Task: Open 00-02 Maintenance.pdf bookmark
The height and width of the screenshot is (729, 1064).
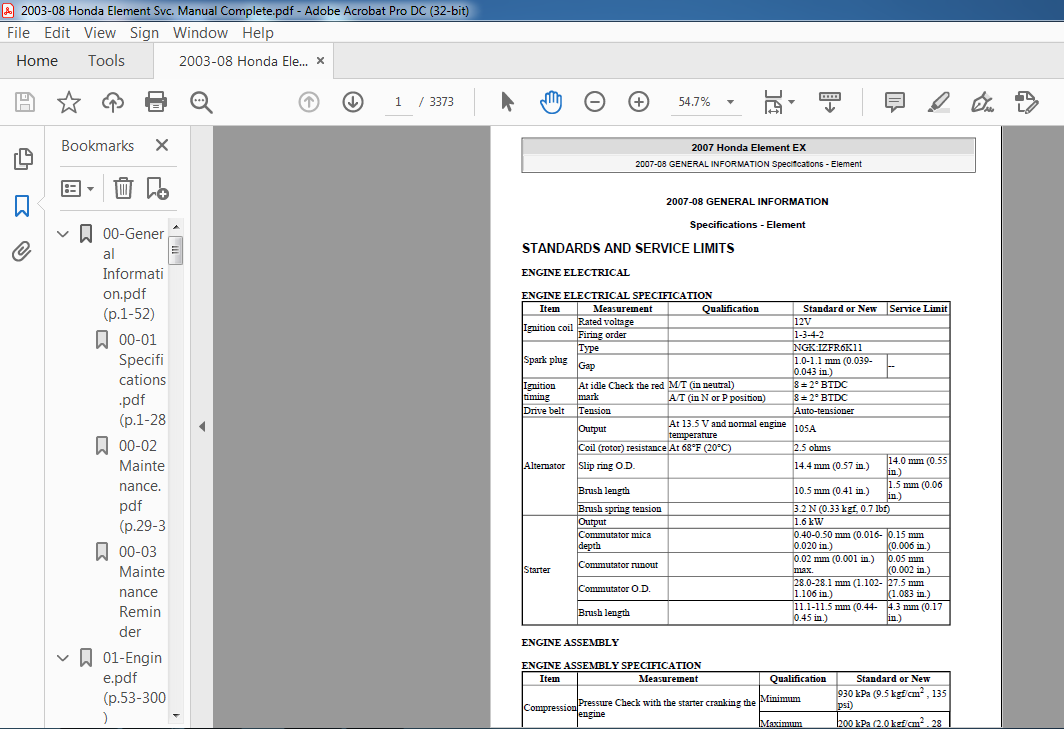Action: point(142,485)
